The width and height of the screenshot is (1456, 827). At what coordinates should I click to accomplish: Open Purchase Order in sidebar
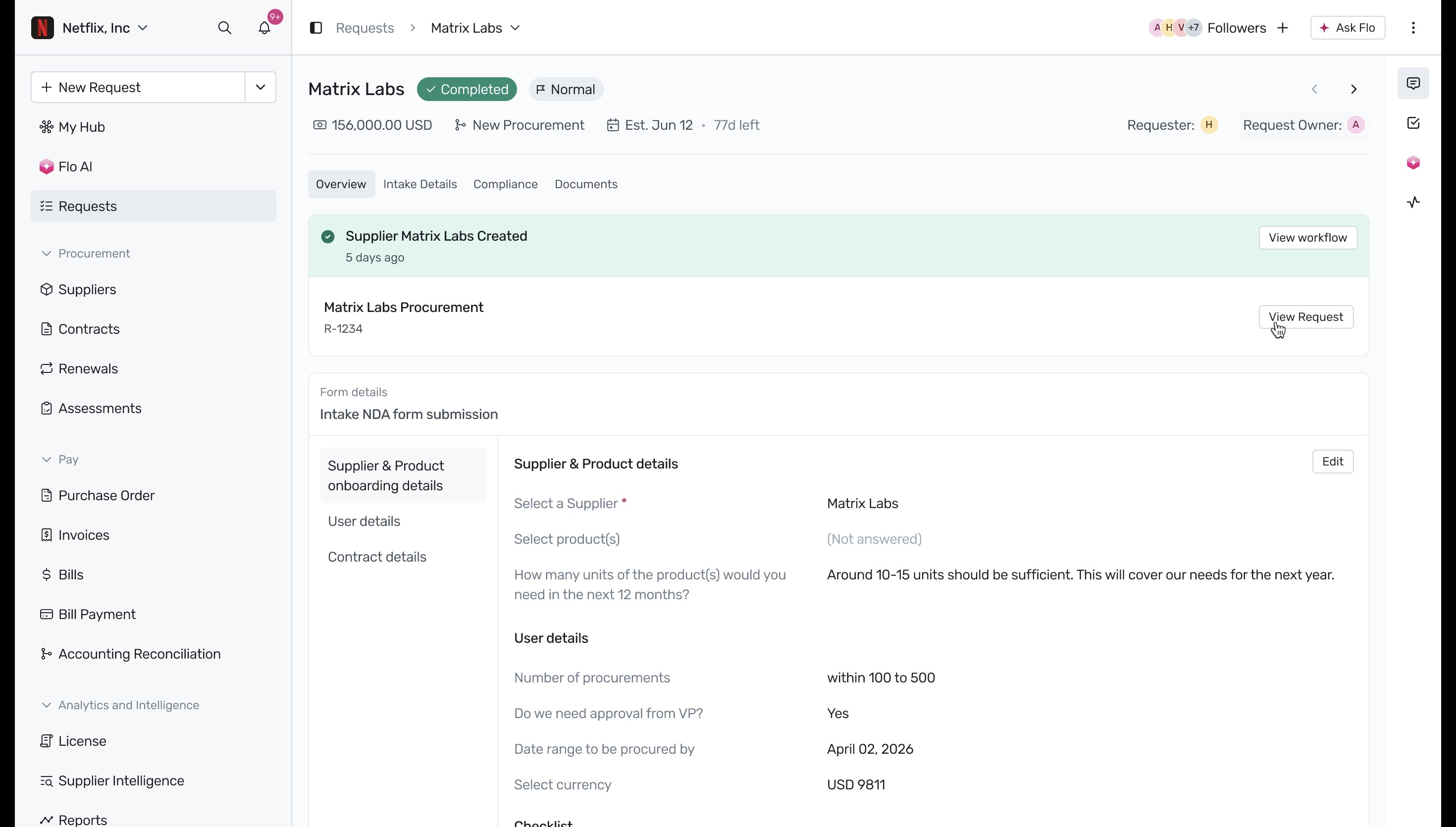coord(154,495)
